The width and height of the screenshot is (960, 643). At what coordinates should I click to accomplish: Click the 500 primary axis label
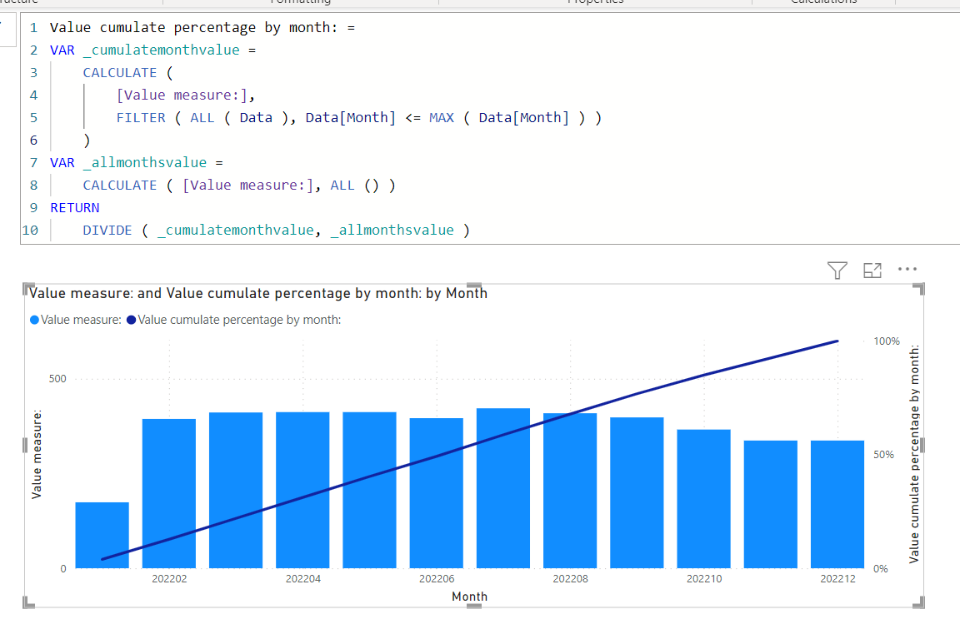click(x=58, y=379)
